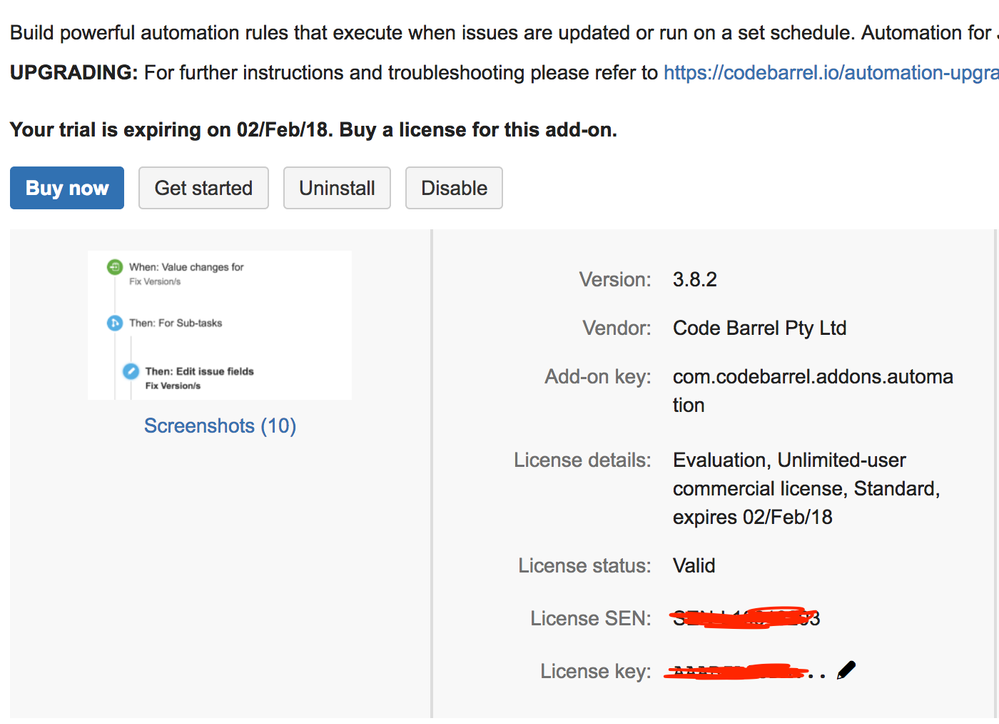This screenshot has height=724, width=999.
Task: Open the Screenshots (10) link
Action: 220,425
